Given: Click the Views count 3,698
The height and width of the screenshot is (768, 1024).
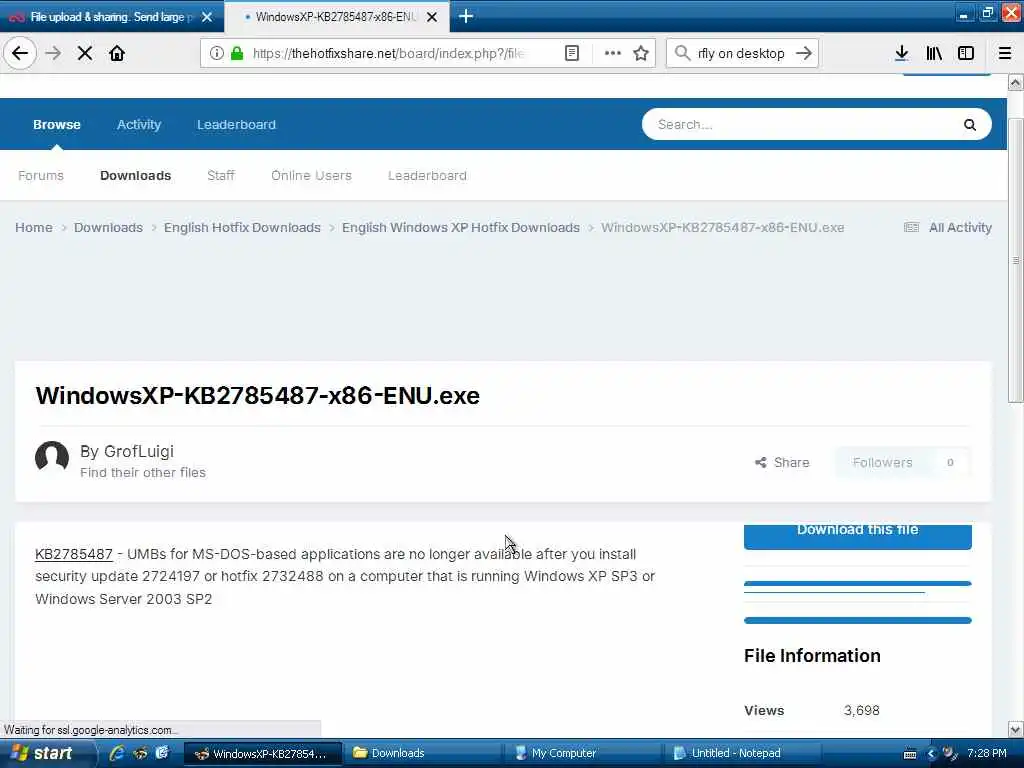Looking at the screenshot, I should click(x=861, y=710).
